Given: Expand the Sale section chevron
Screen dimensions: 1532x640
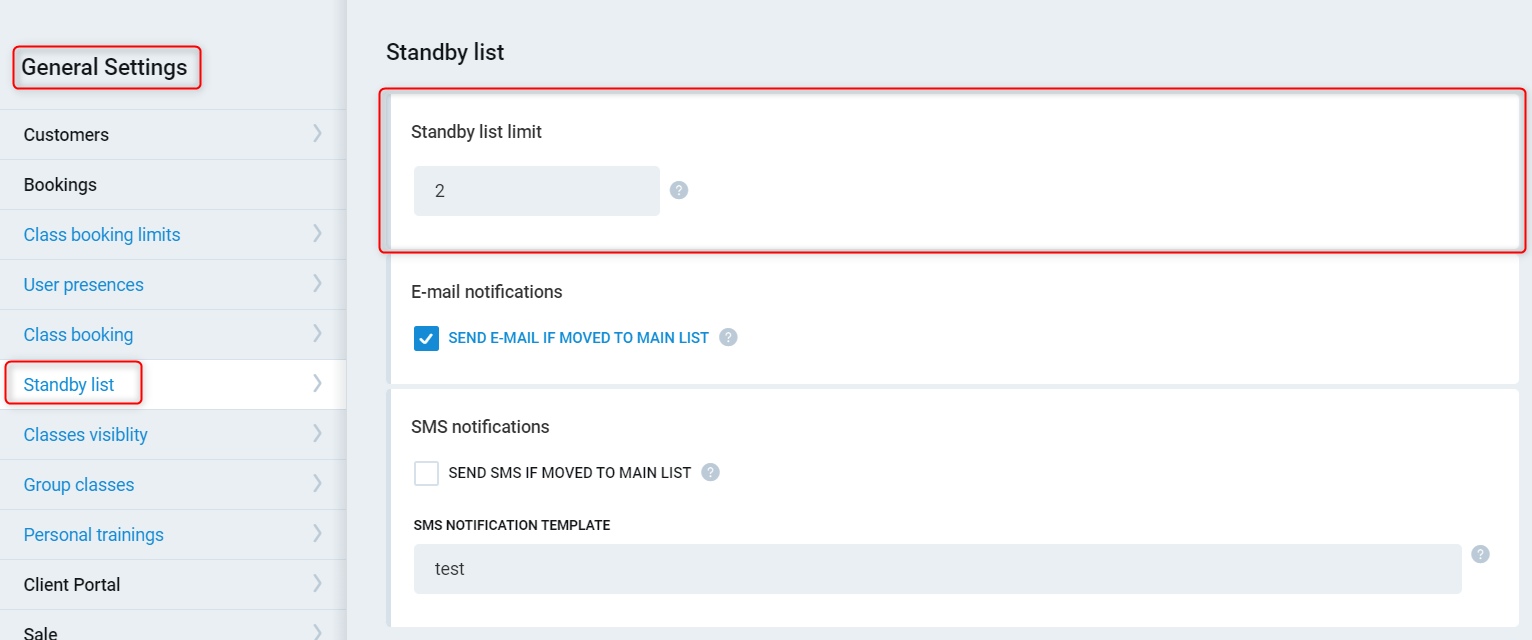Looking at the screenshot, I should [x=317, y=631].
